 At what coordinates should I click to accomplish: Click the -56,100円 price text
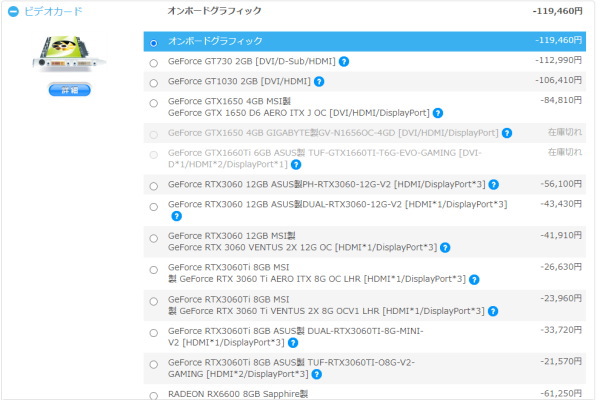561,184
